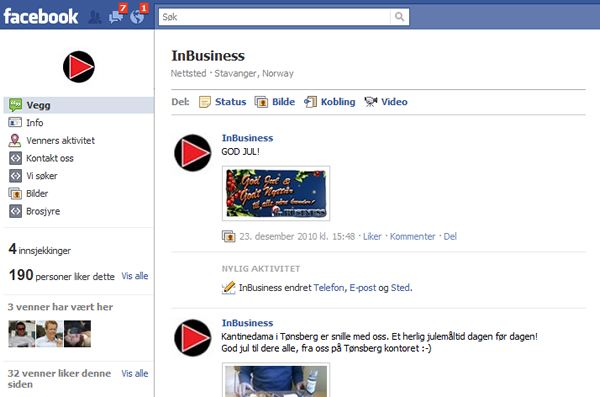Viewport: 600px width, 397px height.
Task: Open the friend requests icon in header
Action: (95, 17)
